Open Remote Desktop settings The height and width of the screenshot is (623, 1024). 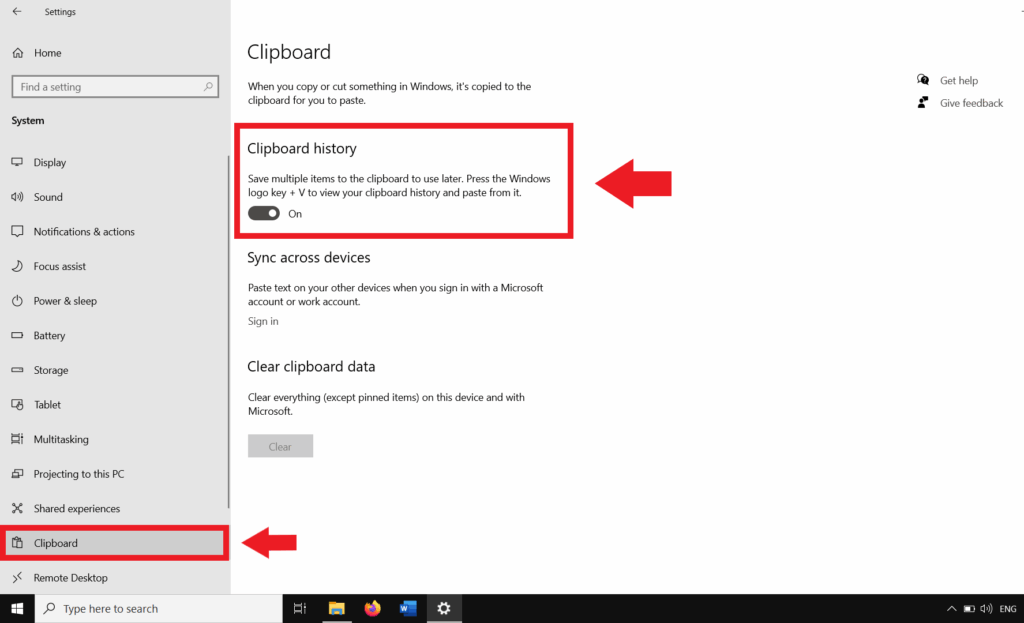pyautogui.click(x=69, y=577)
